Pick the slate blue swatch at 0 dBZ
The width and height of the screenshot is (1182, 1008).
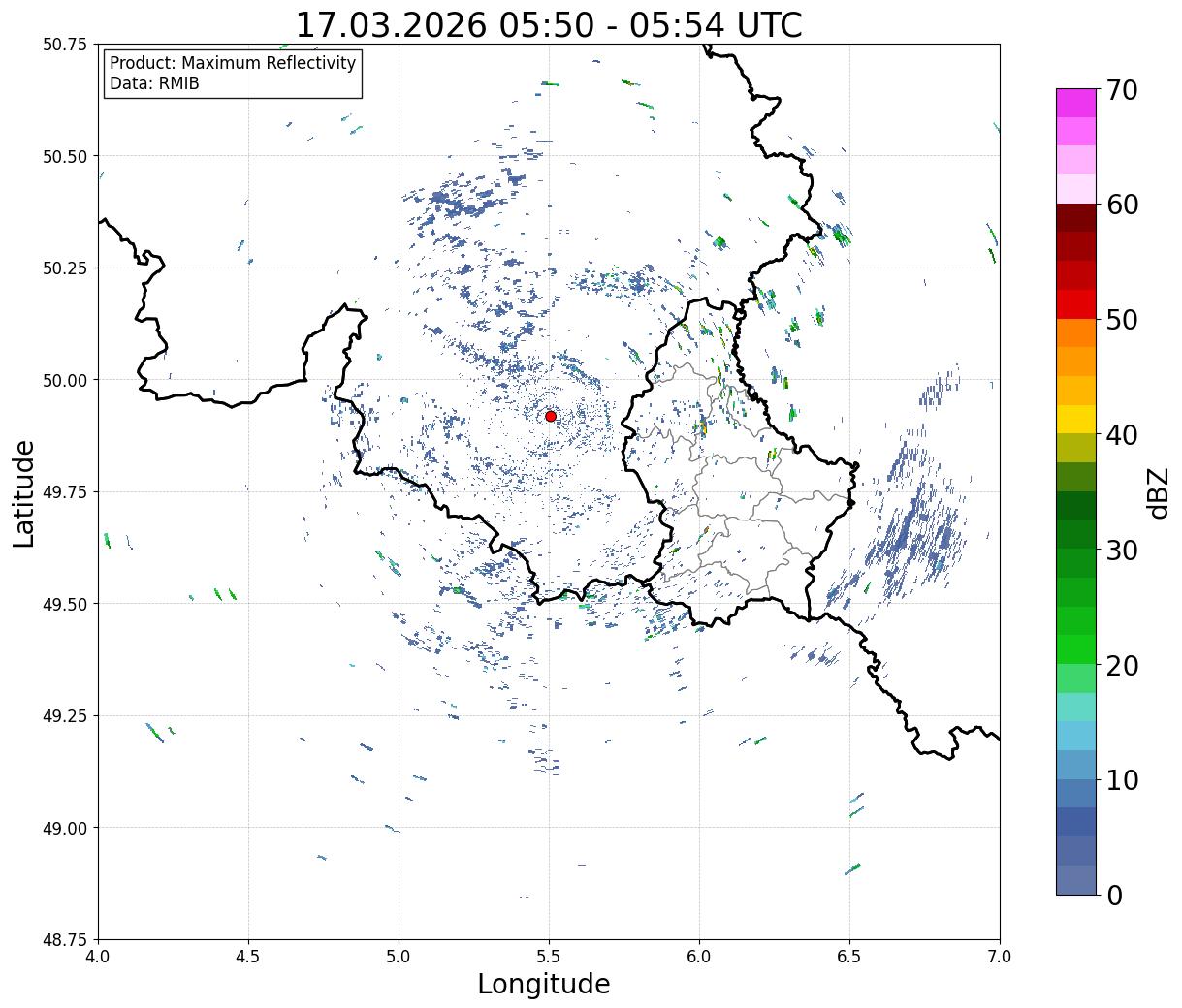coord(1075,879)
